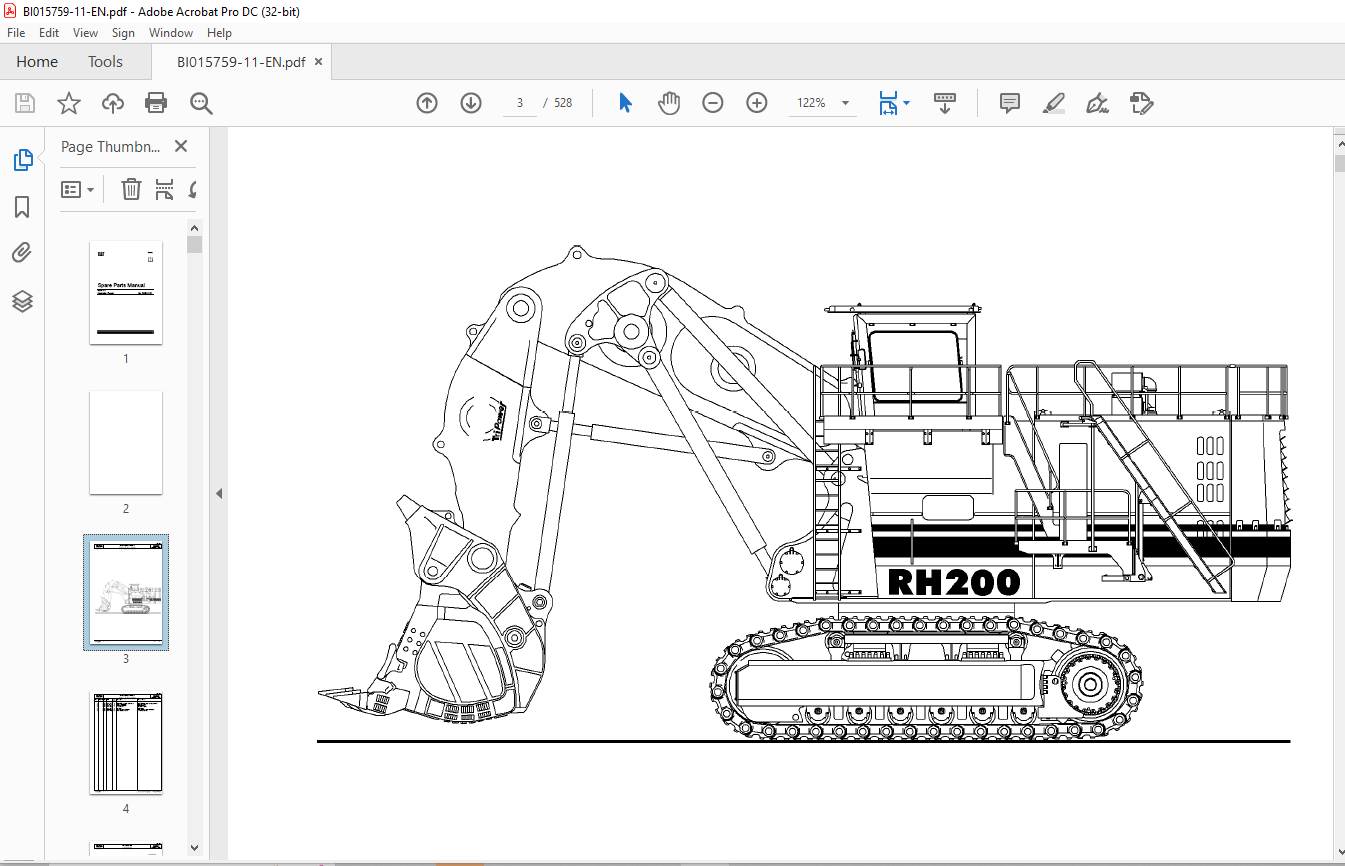This screenshot has height=866, width=1345.
Task: Zoom in with the plus icon
Action: pos(757,103)
